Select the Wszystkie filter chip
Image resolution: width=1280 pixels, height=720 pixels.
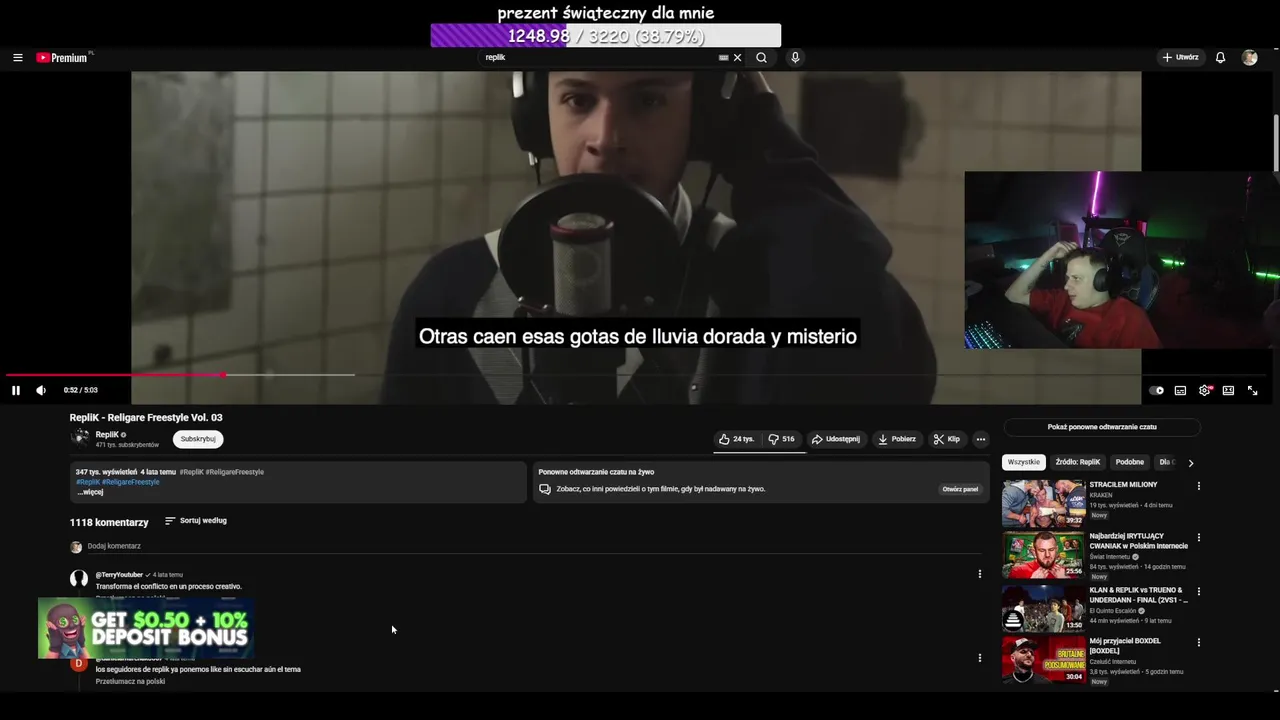(1024, 462)
